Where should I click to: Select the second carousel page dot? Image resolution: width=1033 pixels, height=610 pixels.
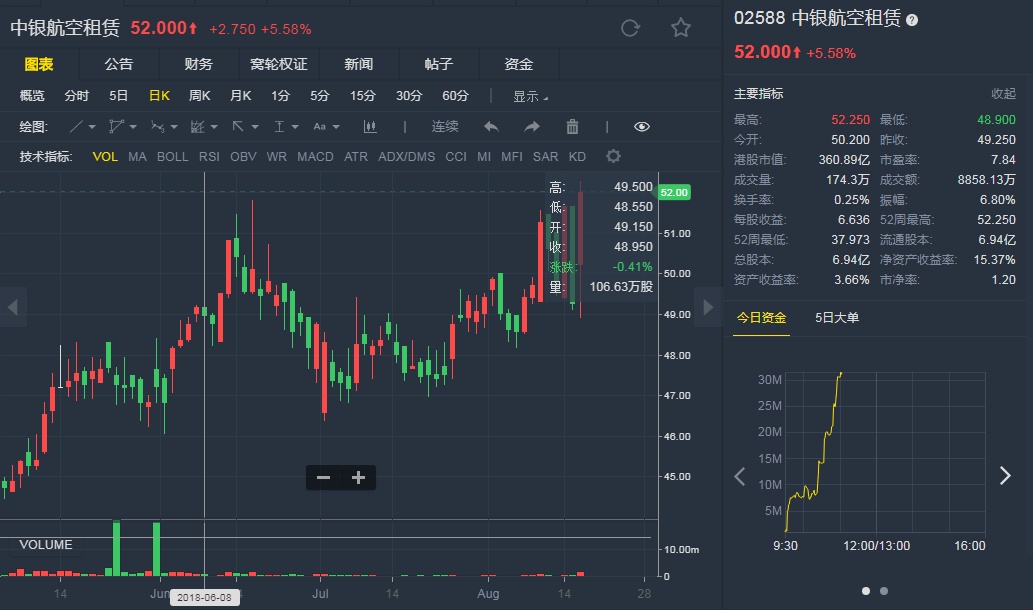click(884, 591)
